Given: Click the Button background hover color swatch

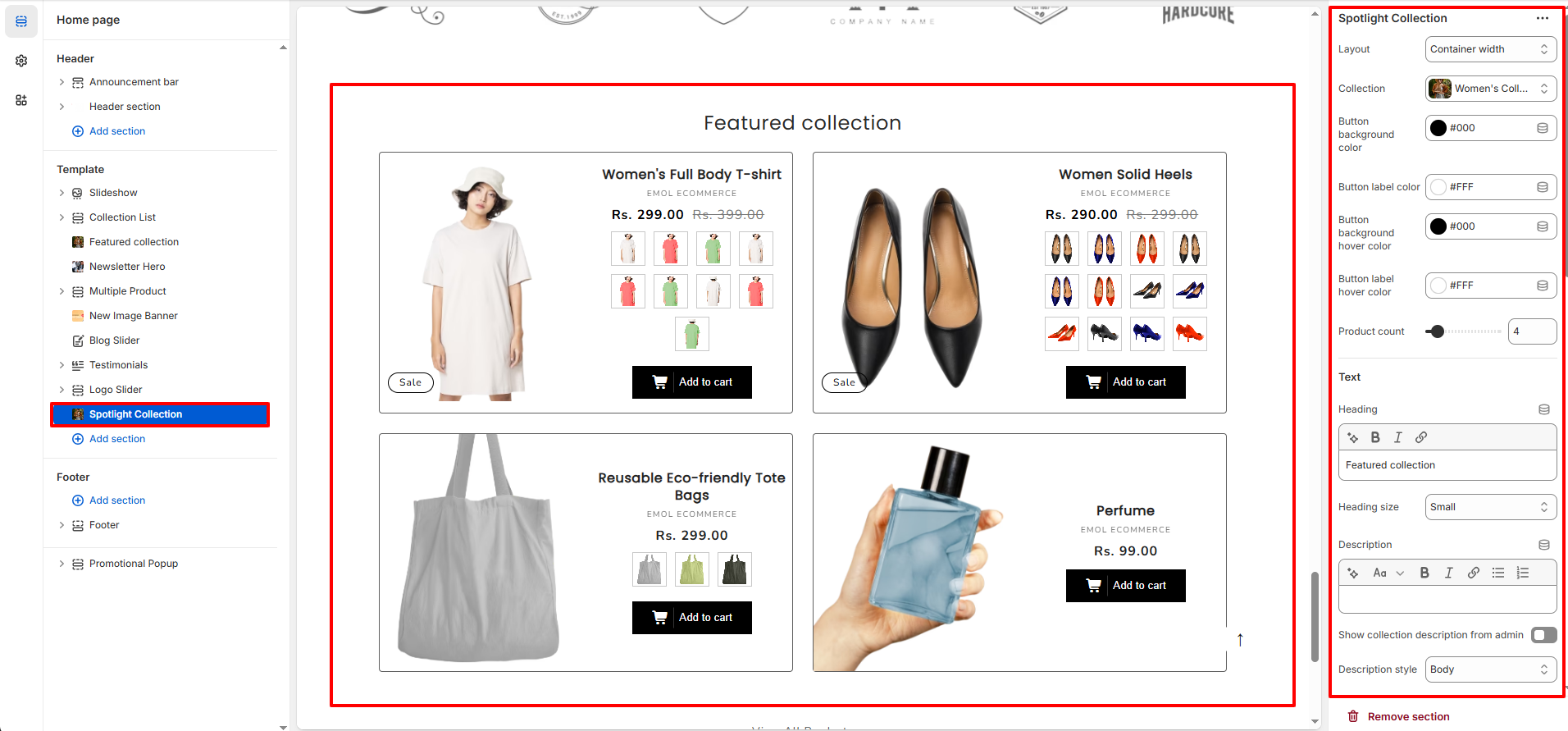Looking at the screenshot, I should (x=1438, y=226).
